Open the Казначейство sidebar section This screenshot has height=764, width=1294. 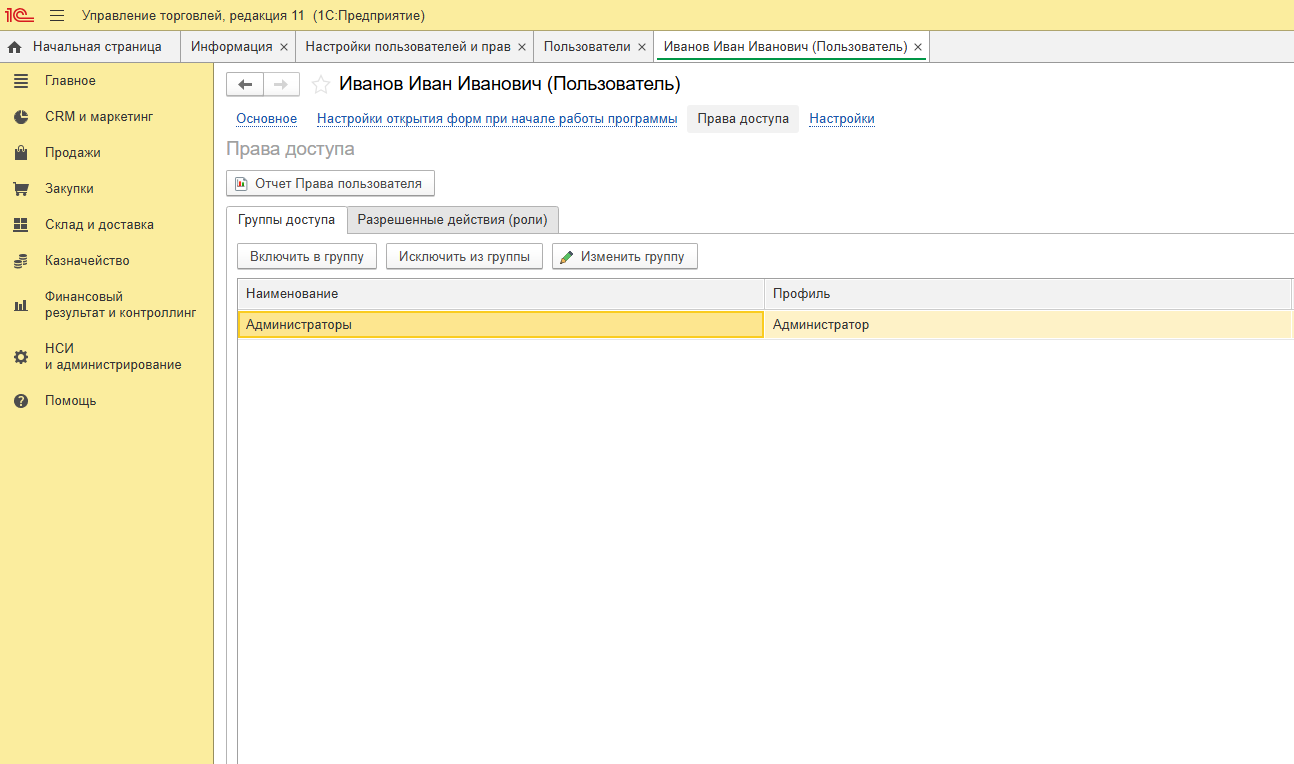[x=87, y=261]
